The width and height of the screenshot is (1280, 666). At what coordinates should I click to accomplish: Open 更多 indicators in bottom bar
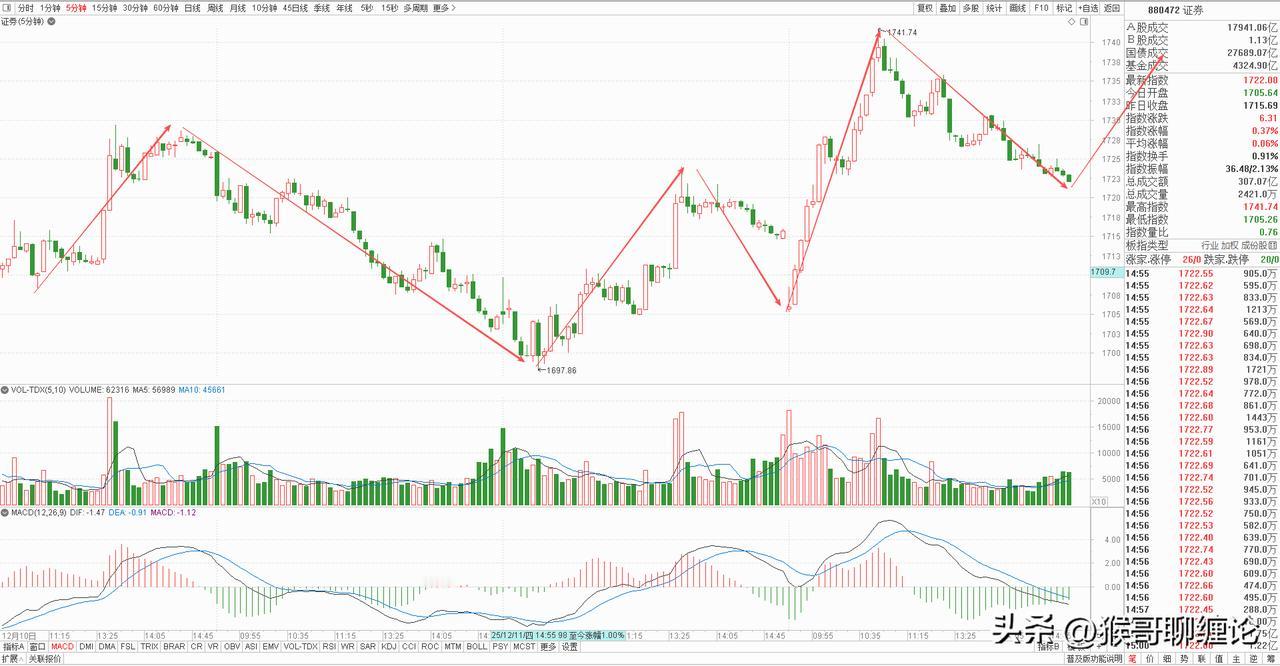click(548, 647)
